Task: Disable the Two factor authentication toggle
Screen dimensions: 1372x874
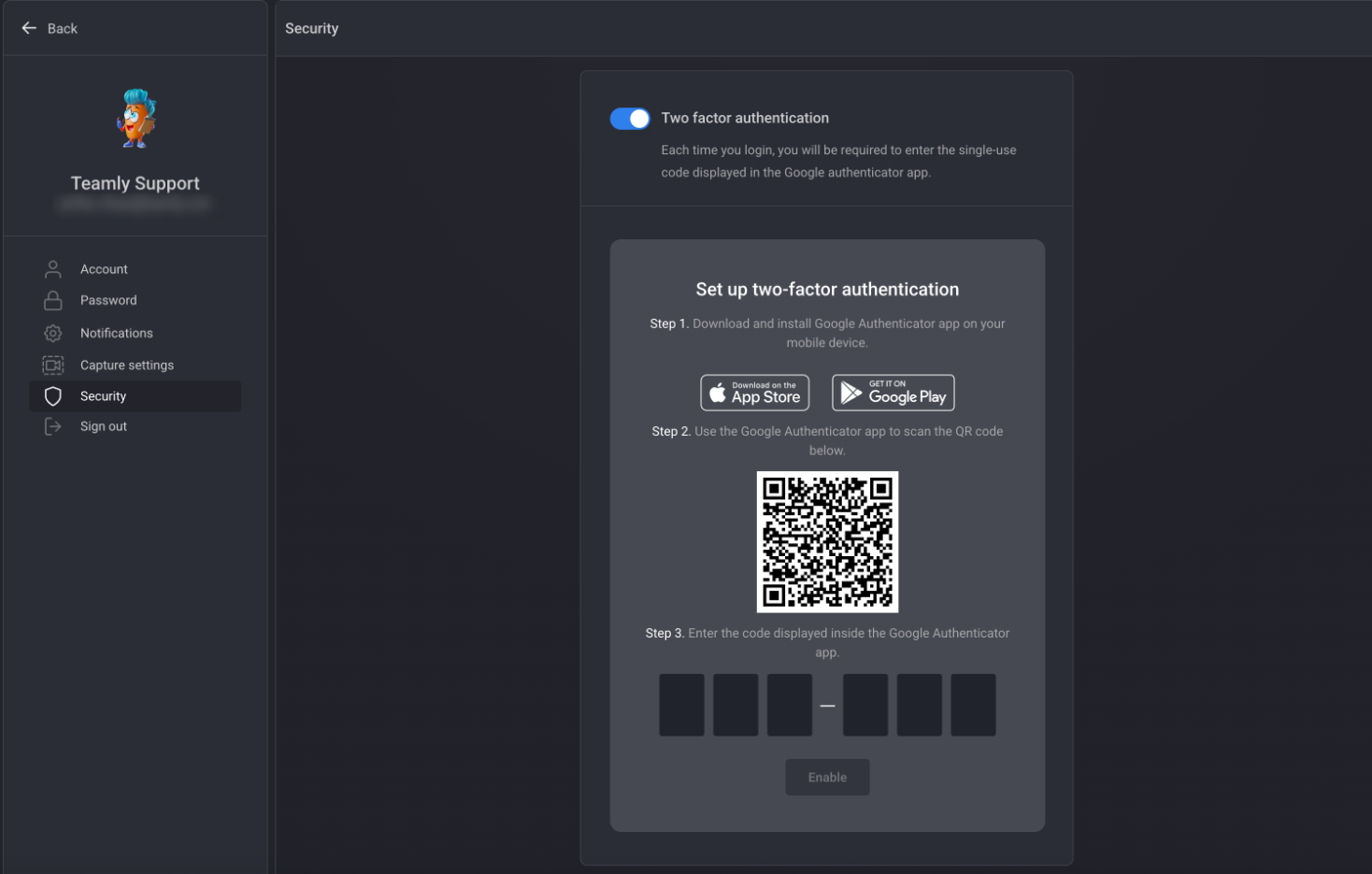Action: tap(630, 119)
